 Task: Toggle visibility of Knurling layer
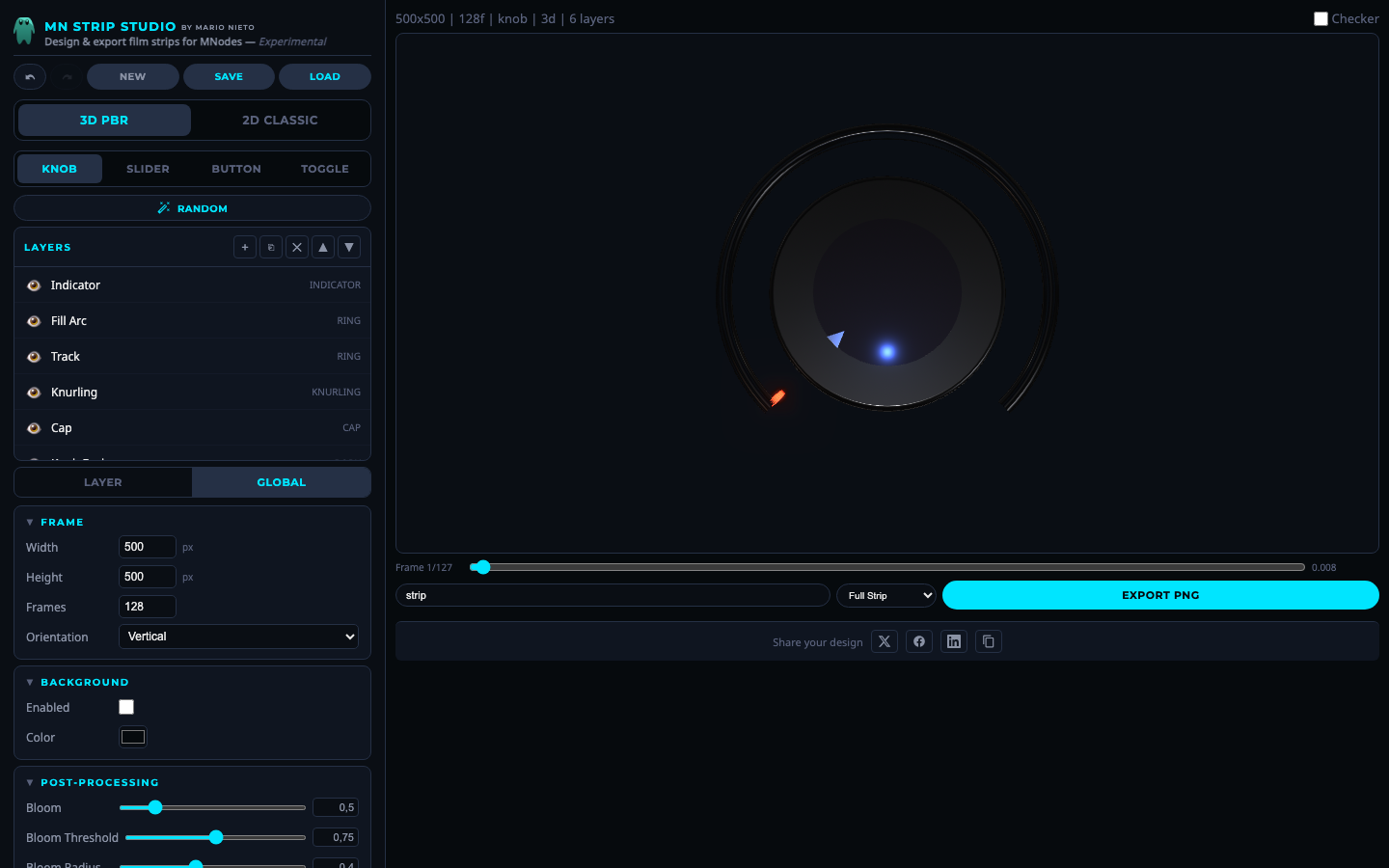tap(34, 393)
